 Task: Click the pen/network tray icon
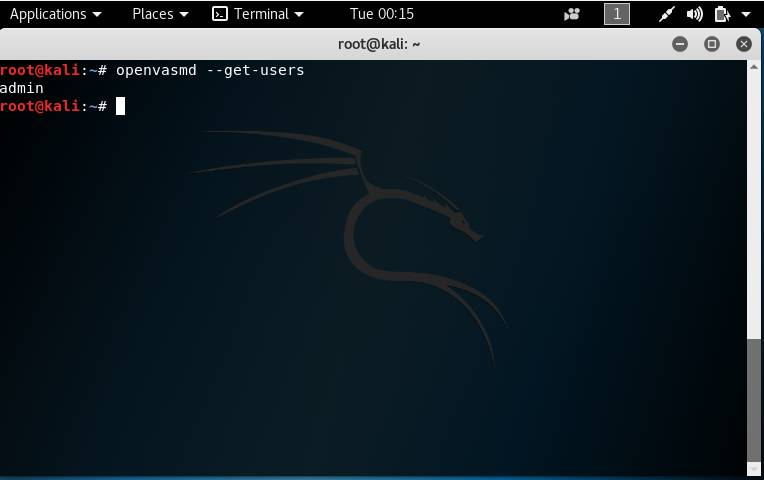click(x=666, y=14)
